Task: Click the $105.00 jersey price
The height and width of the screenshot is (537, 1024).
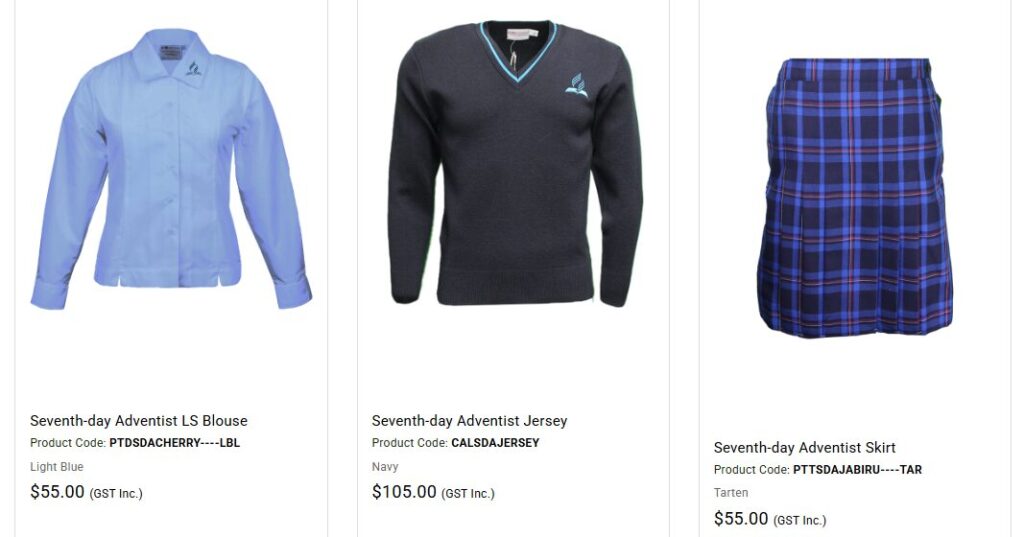Action: pyautogui.click(x=404, y=492)
